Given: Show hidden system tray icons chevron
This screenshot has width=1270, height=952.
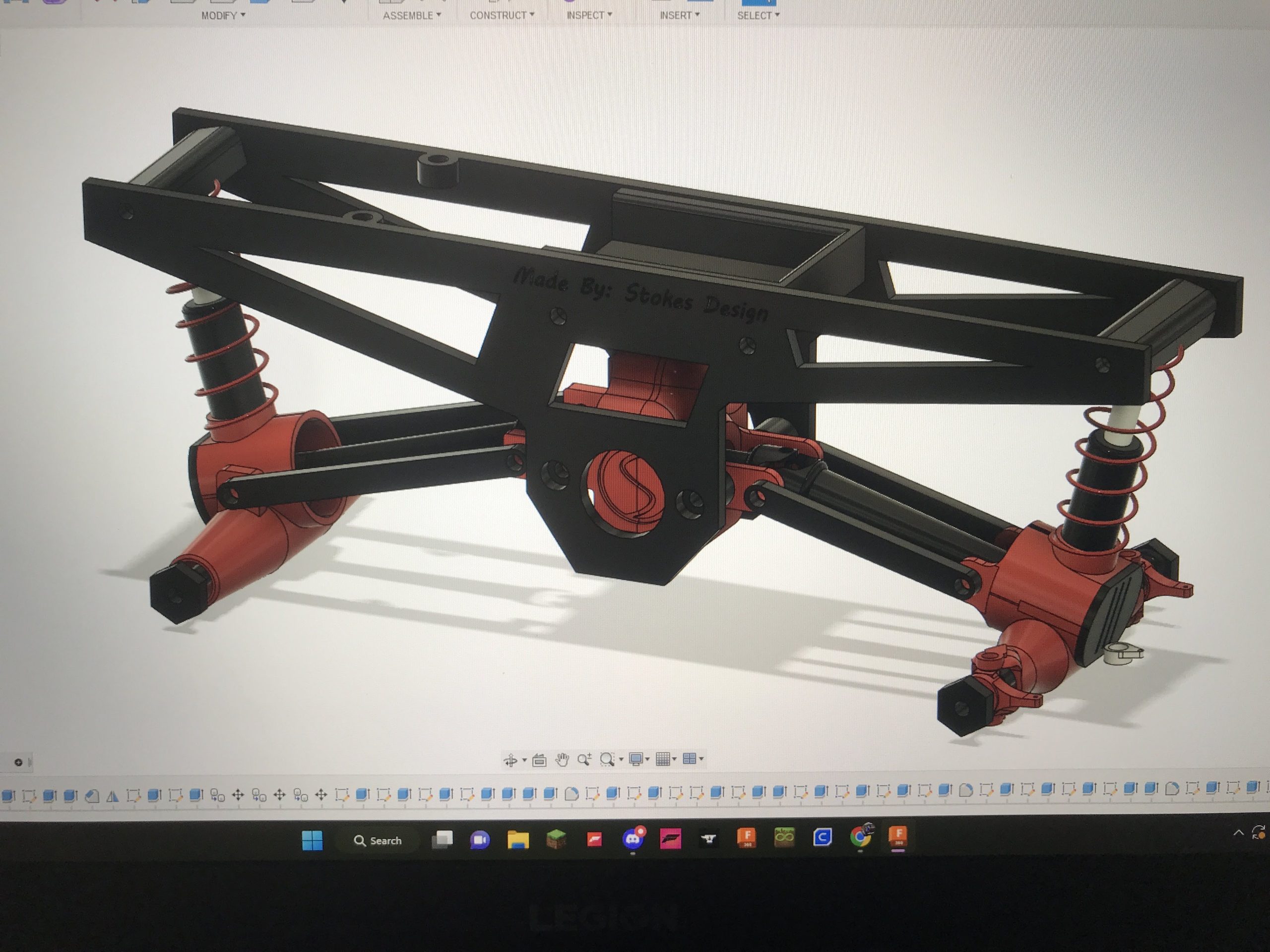Looking at the screenshot, I should 1238,833.
